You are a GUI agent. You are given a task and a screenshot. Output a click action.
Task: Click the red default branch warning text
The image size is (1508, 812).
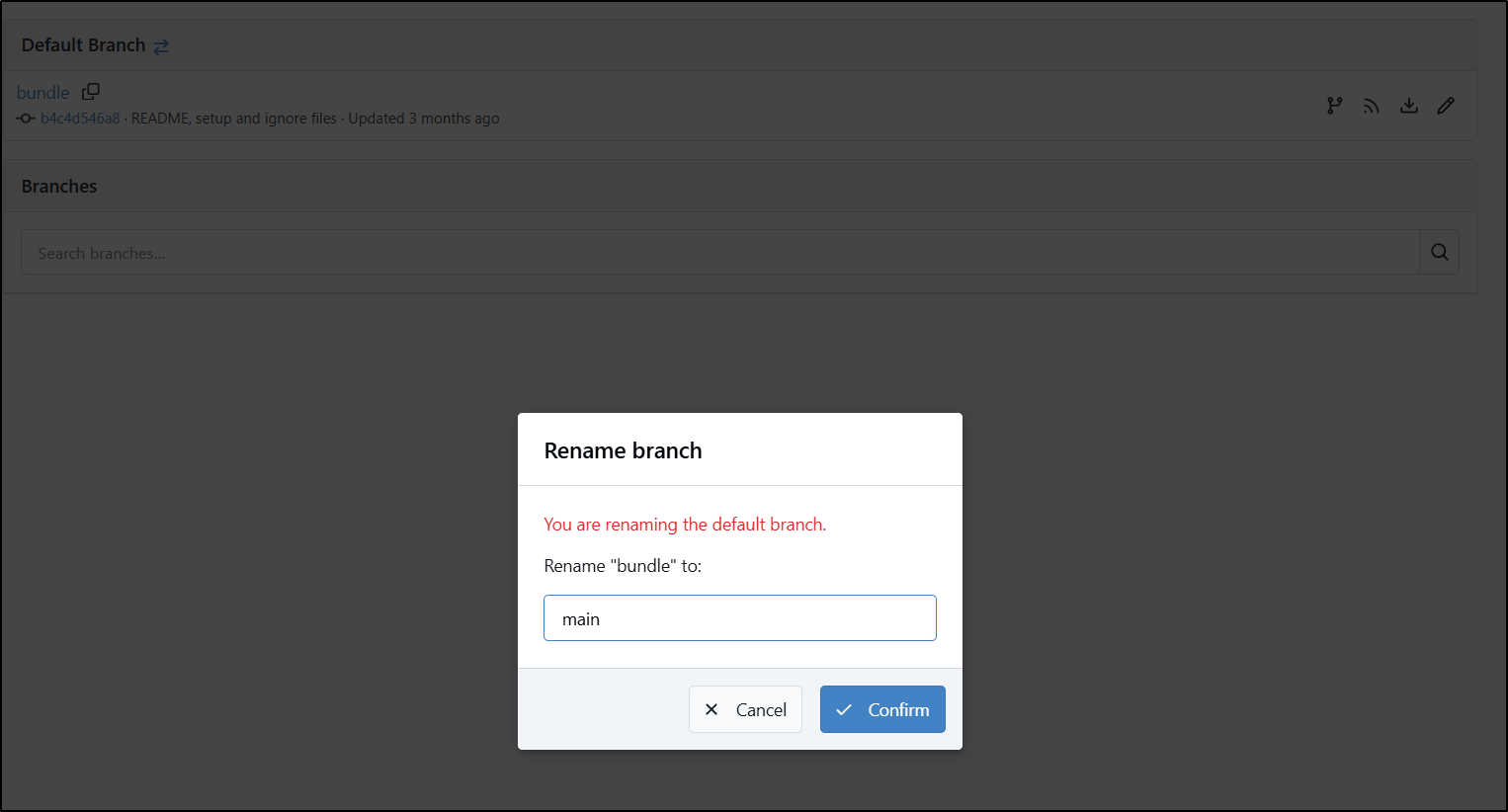pos(685,525)
